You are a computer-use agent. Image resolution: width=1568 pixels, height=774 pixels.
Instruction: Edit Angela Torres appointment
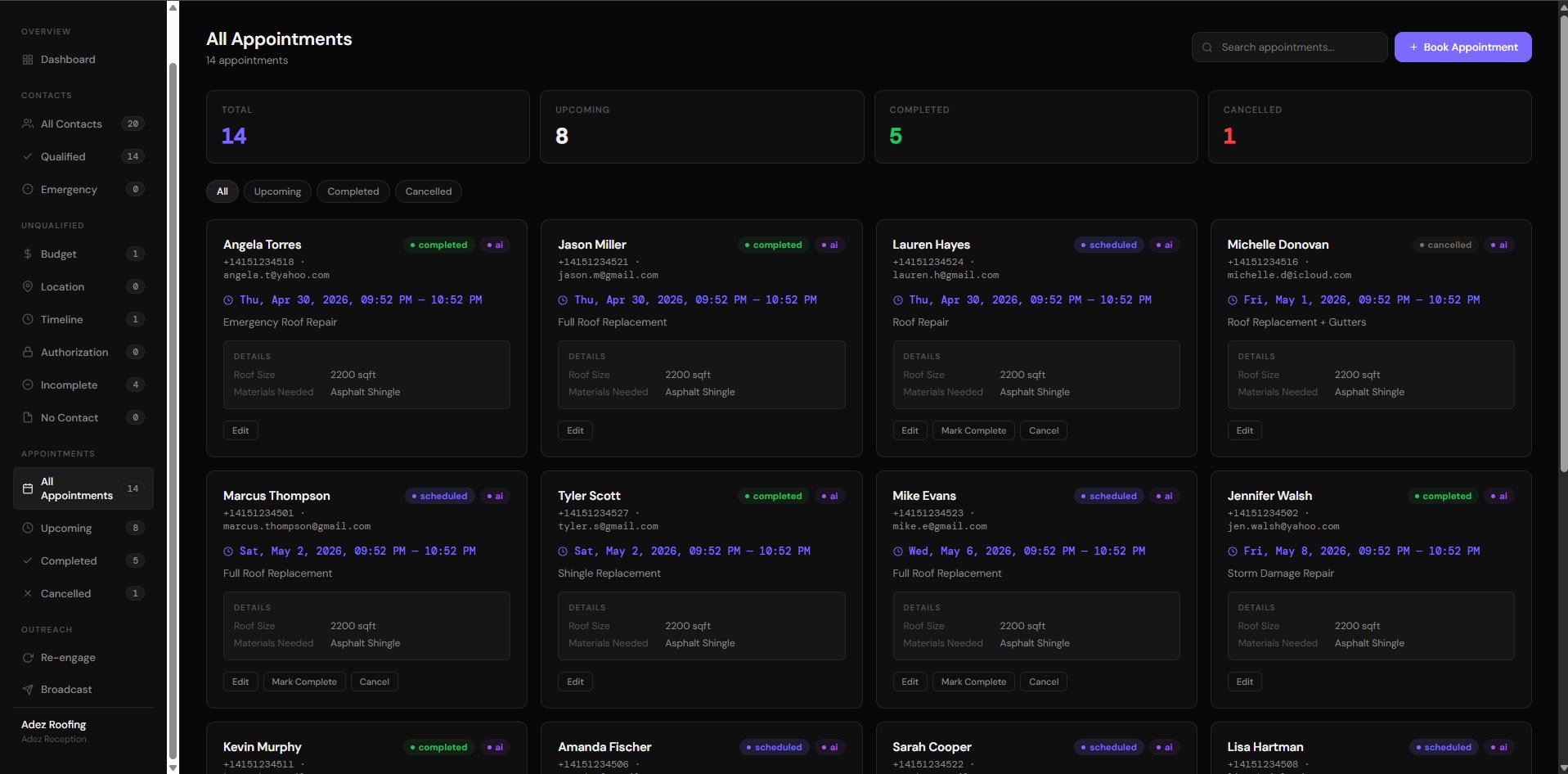click(x=240, y=430)
